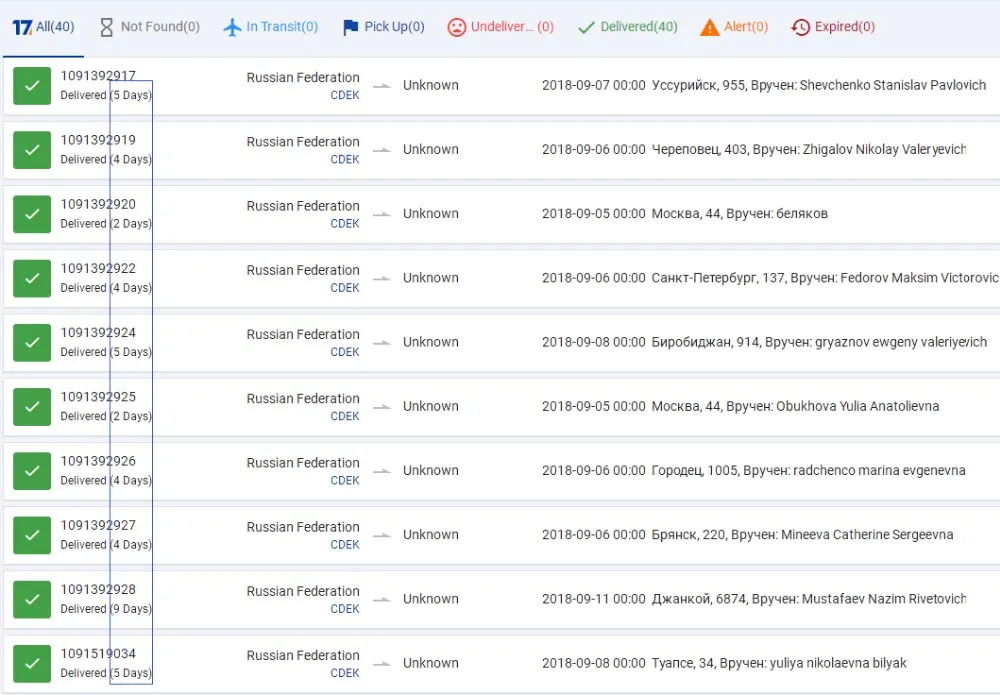Click delivery event for radchenco marina evgenevna
1000x695 pixels.
click(754, 471)
